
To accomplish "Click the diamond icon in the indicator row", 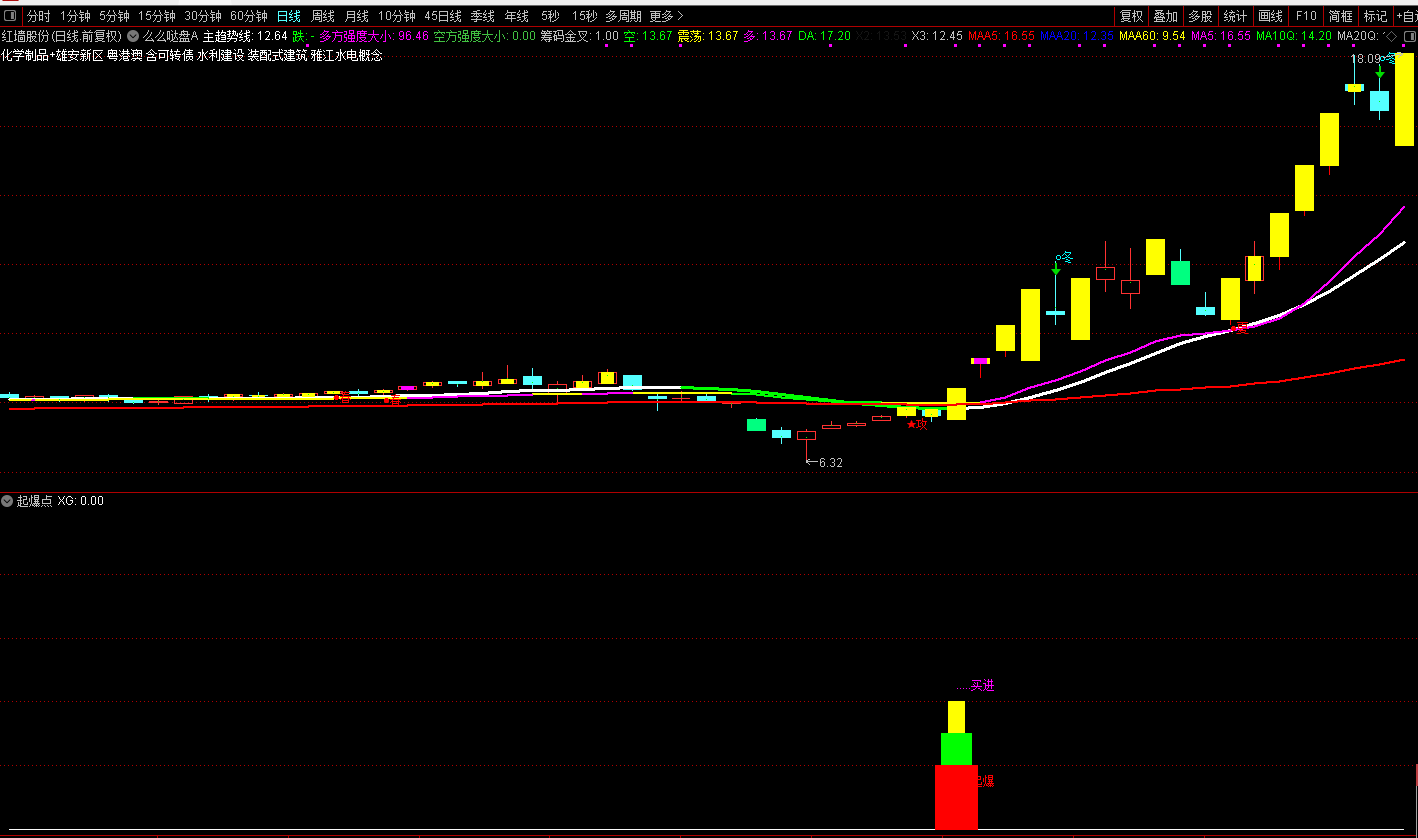I will click(x=1391, y=36).
